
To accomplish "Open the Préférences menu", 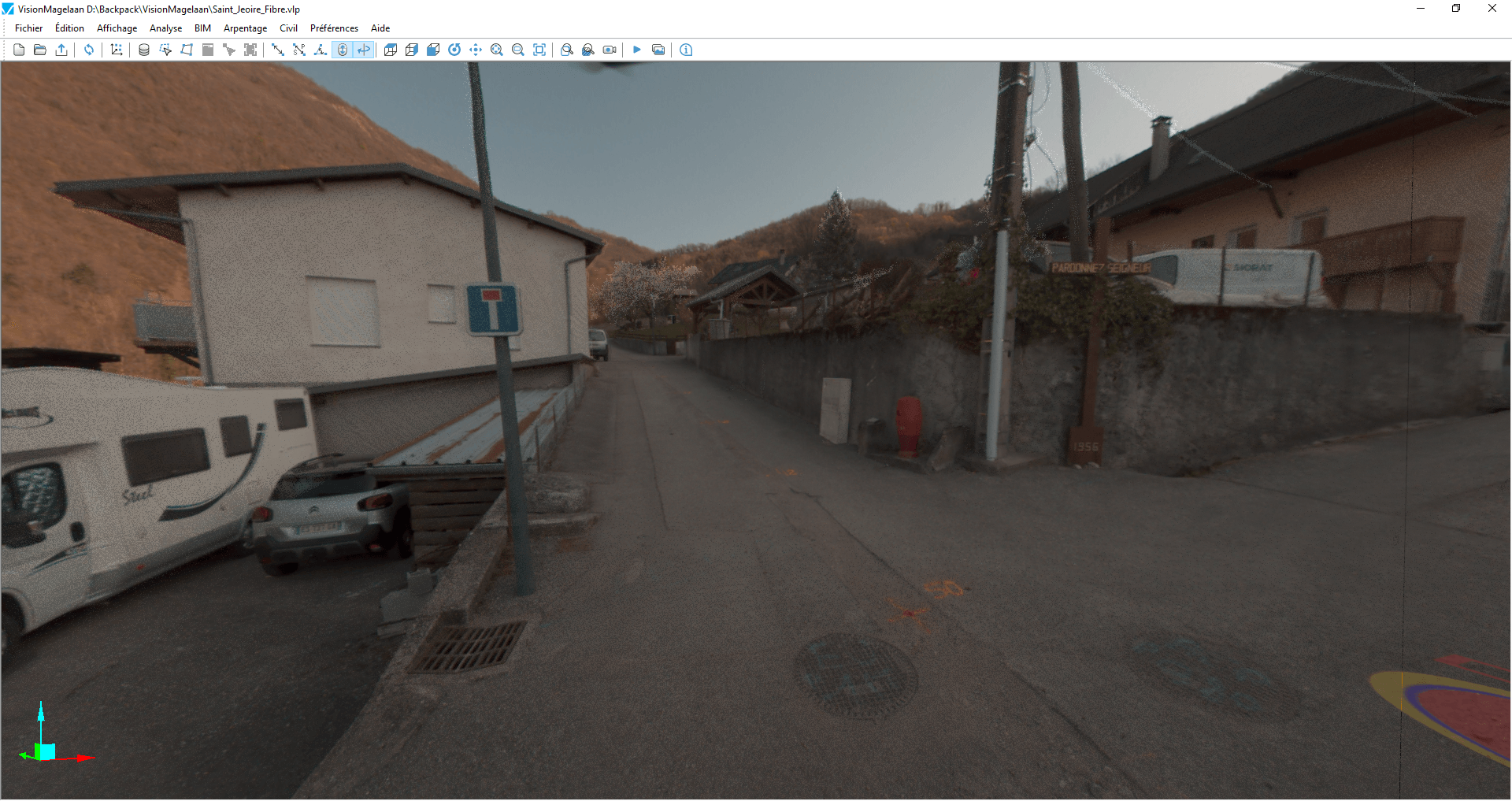I will (x=334, y=28).
